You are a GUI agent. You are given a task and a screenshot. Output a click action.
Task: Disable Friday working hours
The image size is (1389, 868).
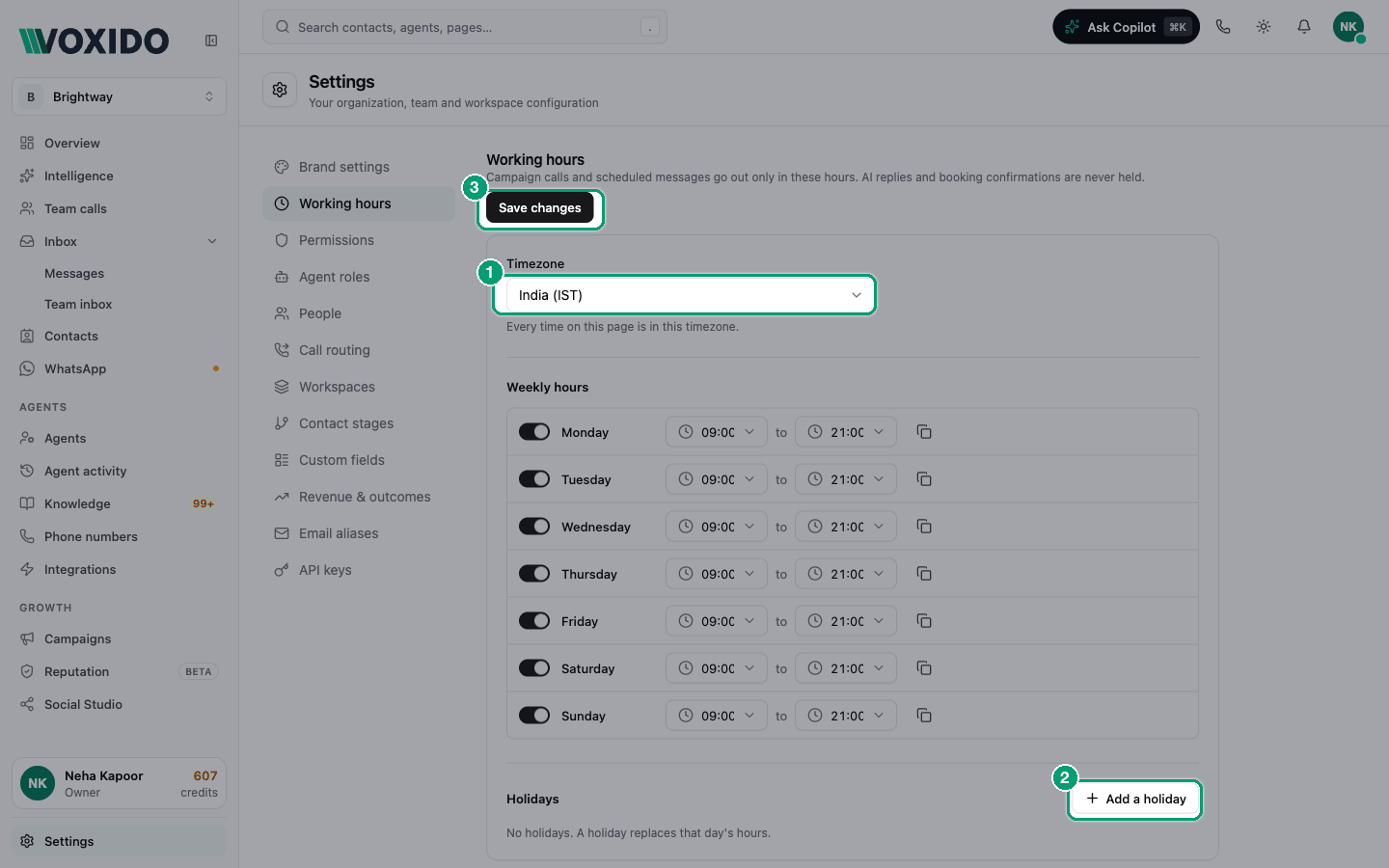click(534, 621)
